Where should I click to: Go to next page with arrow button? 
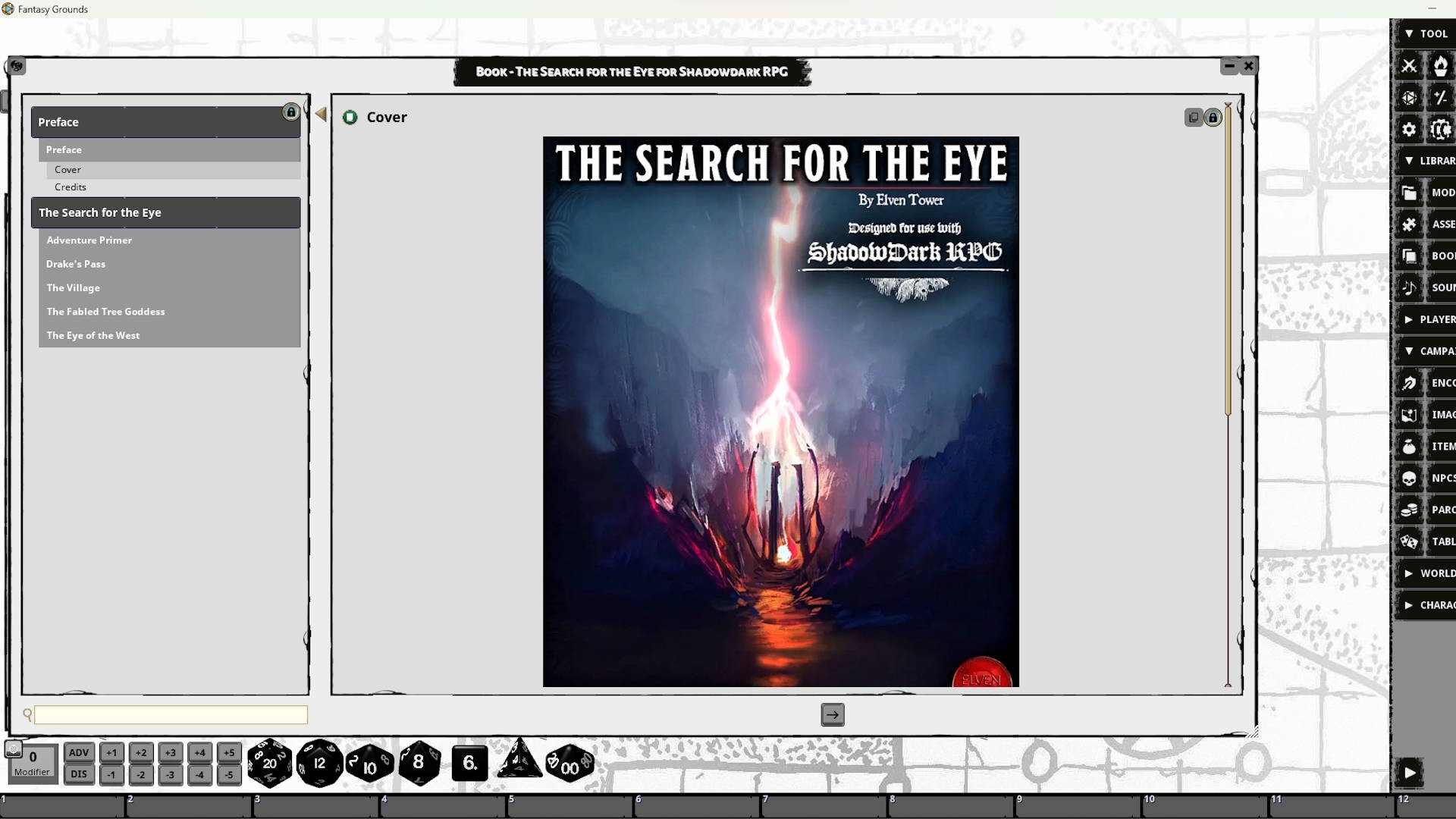click(x=833, y=714)
